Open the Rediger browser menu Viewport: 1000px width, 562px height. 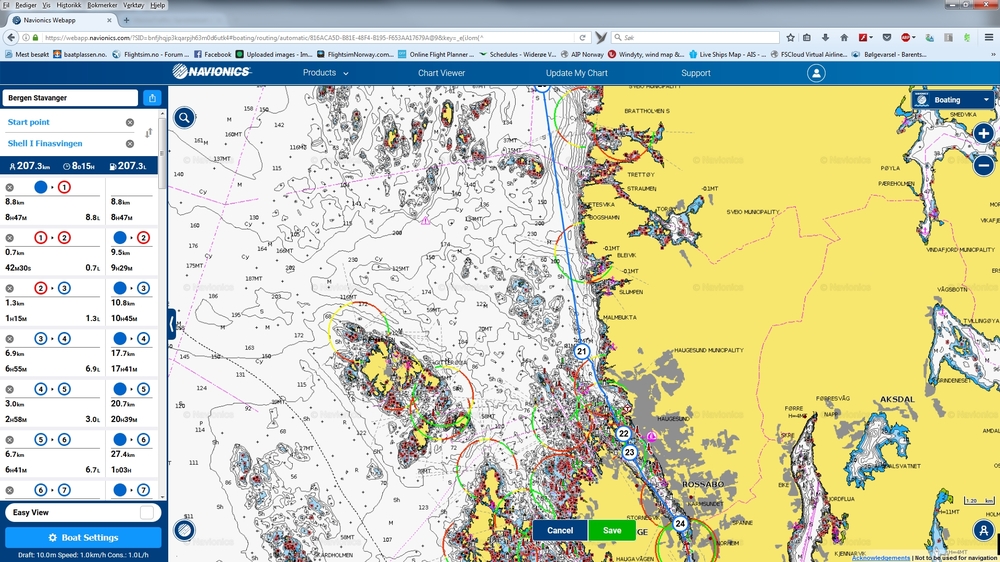click(x=26, y=5)
